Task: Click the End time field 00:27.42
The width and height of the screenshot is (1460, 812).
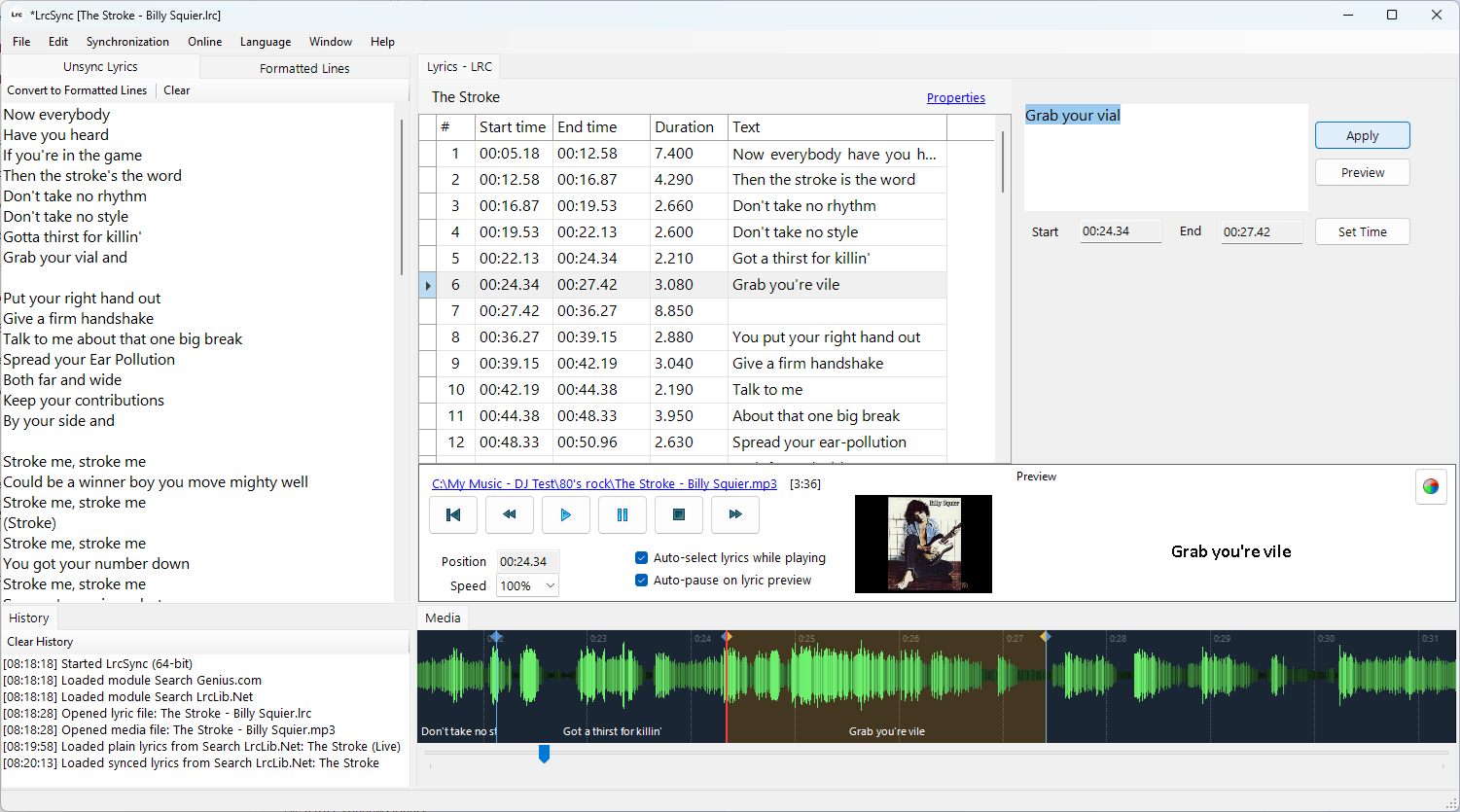Action: [1262, 231]
